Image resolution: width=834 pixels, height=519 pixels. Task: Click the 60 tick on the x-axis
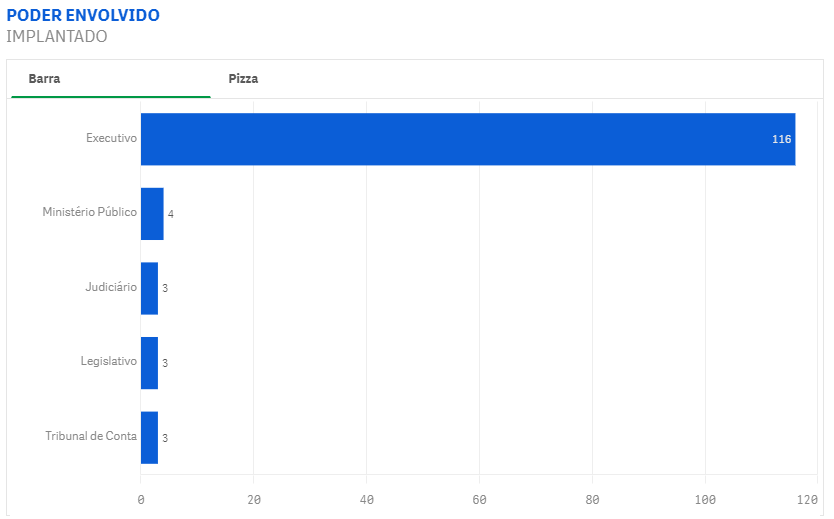tap(479, 500)
